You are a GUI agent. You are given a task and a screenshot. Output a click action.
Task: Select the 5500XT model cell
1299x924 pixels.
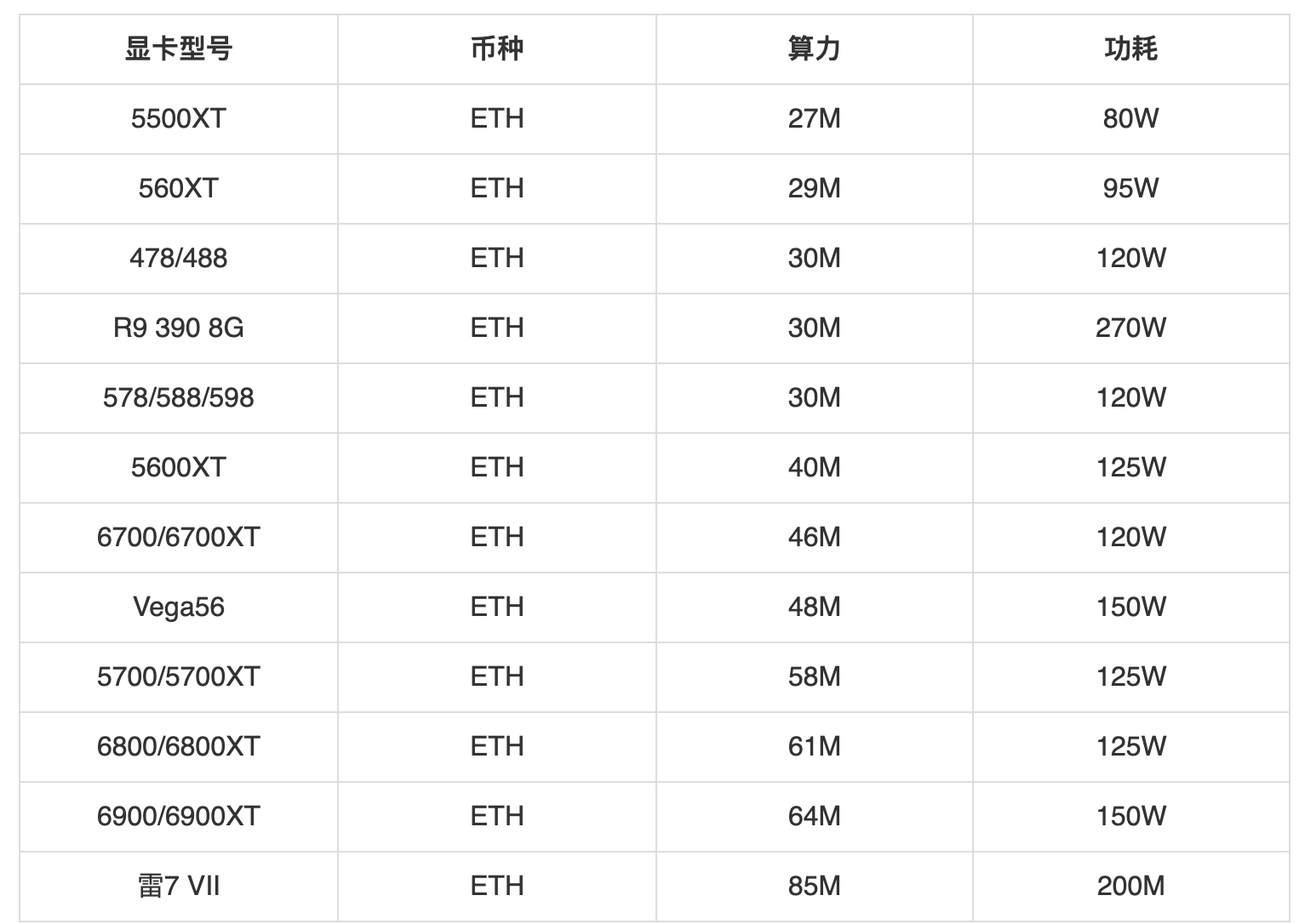click(x=179, y=119)
